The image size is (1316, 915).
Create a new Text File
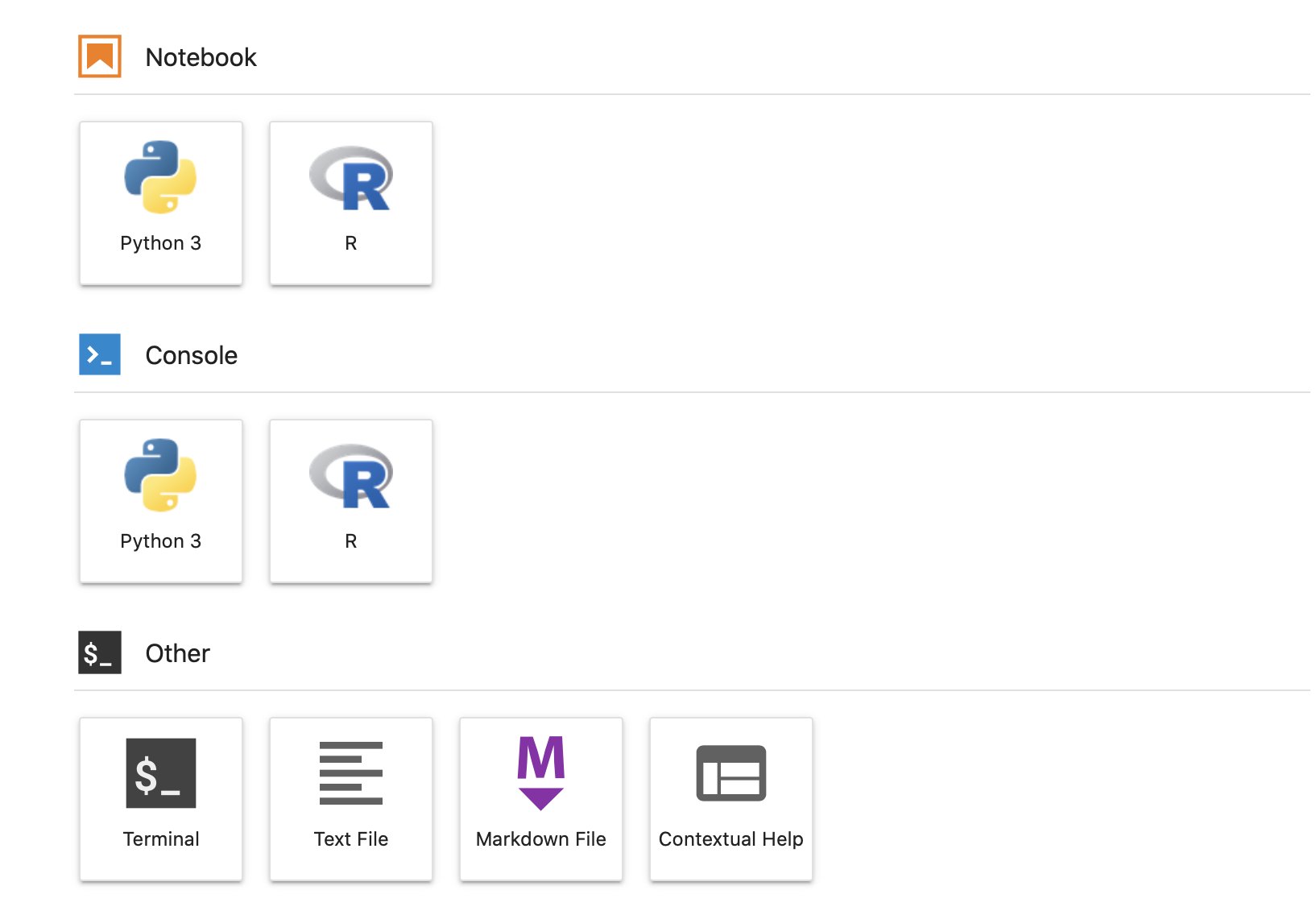click(350, 799)
